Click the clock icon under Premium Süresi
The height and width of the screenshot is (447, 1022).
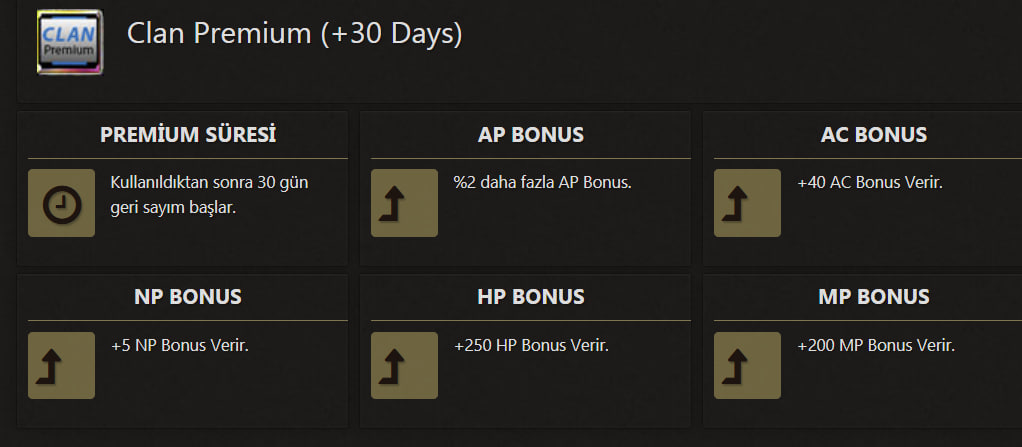tap(61, 203)
